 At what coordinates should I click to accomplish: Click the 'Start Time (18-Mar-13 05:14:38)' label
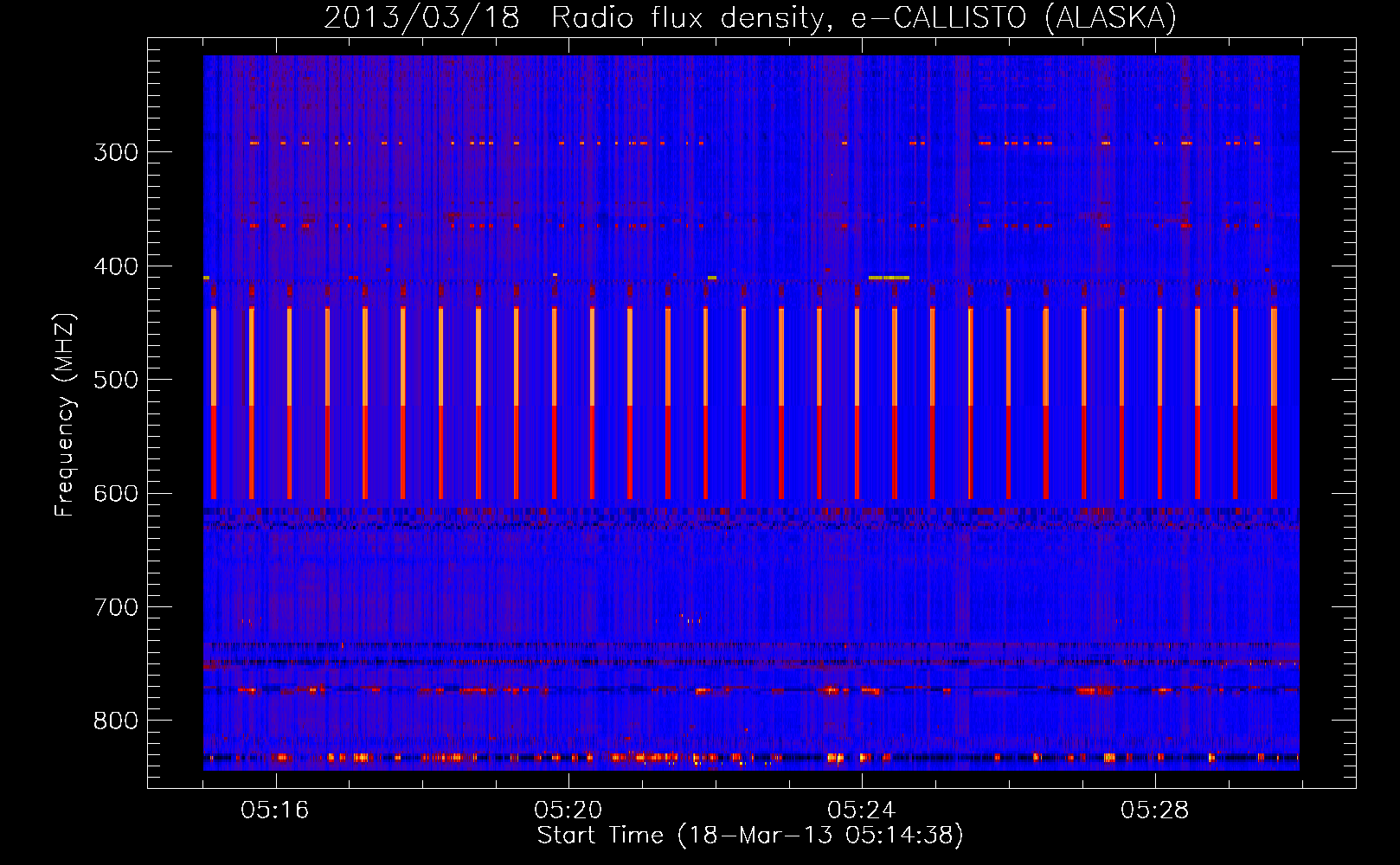point(750,836)
